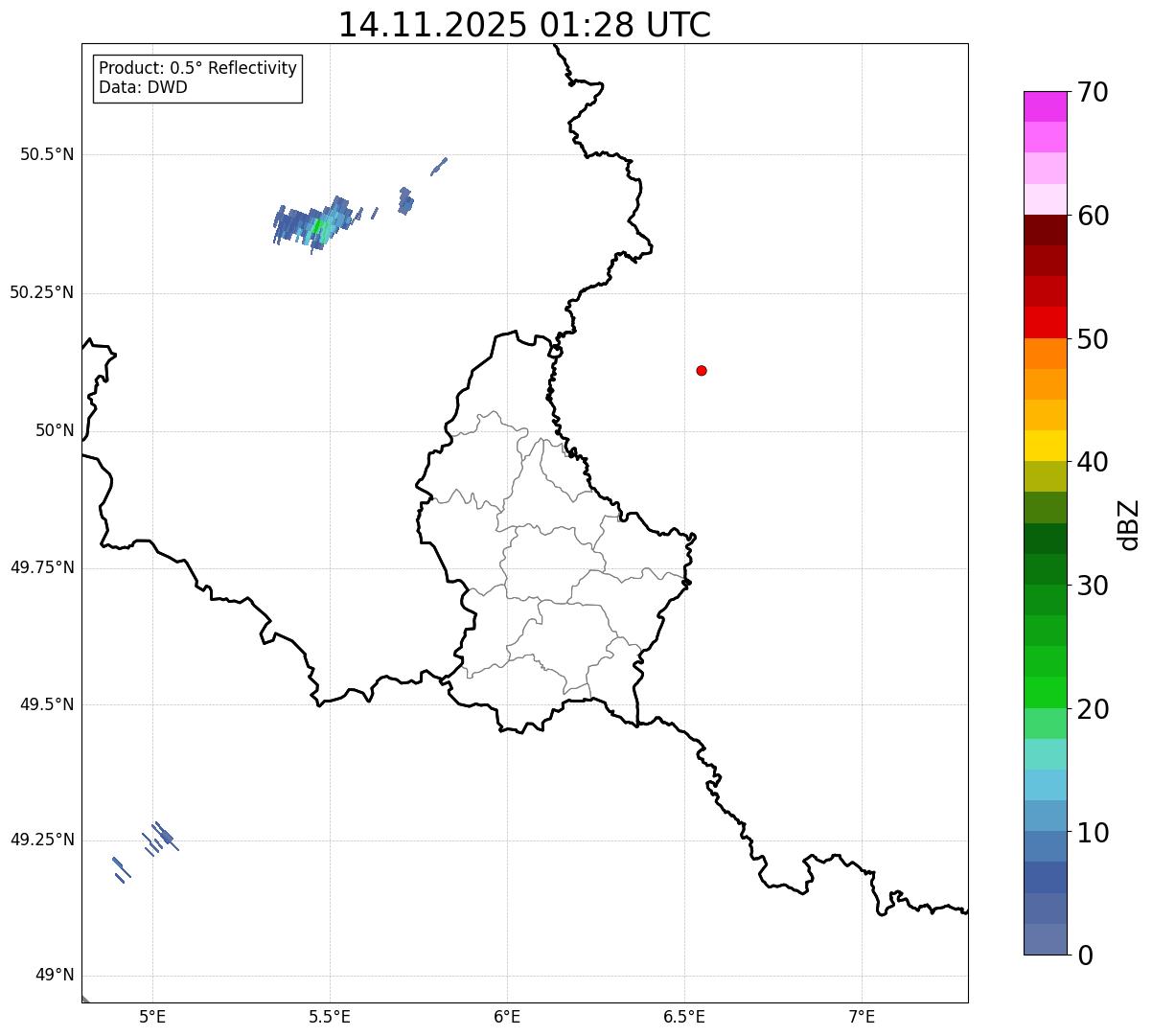
Task: Click the colorbar tick label "30"
Action: point(1093,586)
